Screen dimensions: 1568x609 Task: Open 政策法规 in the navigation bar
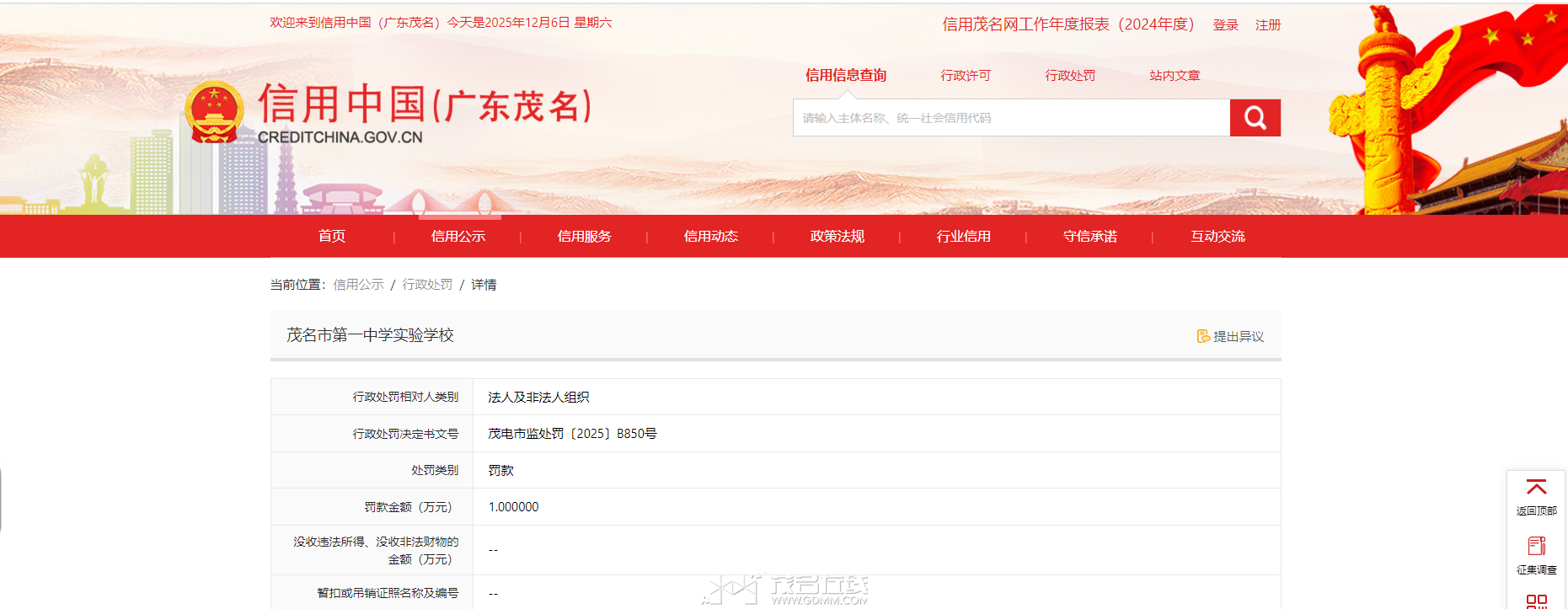point(838,237)
